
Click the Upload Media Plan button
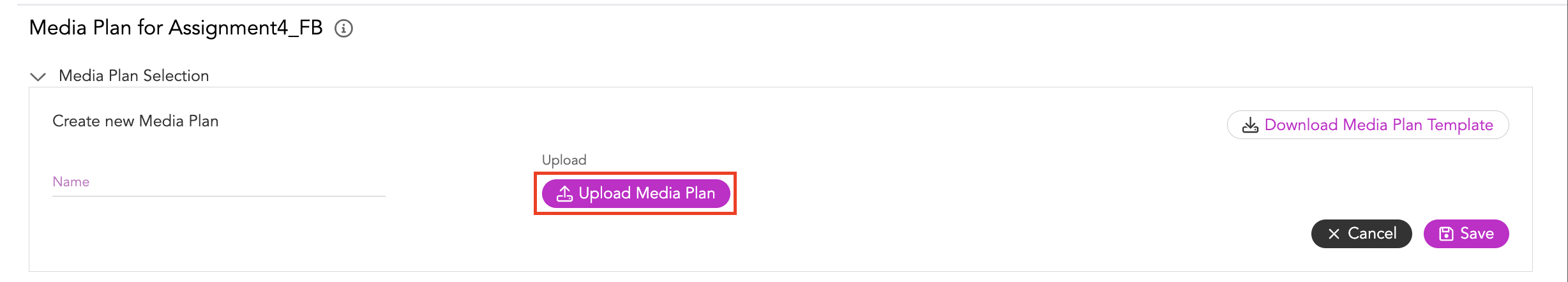pyautogui.click(x=636, y=193)
